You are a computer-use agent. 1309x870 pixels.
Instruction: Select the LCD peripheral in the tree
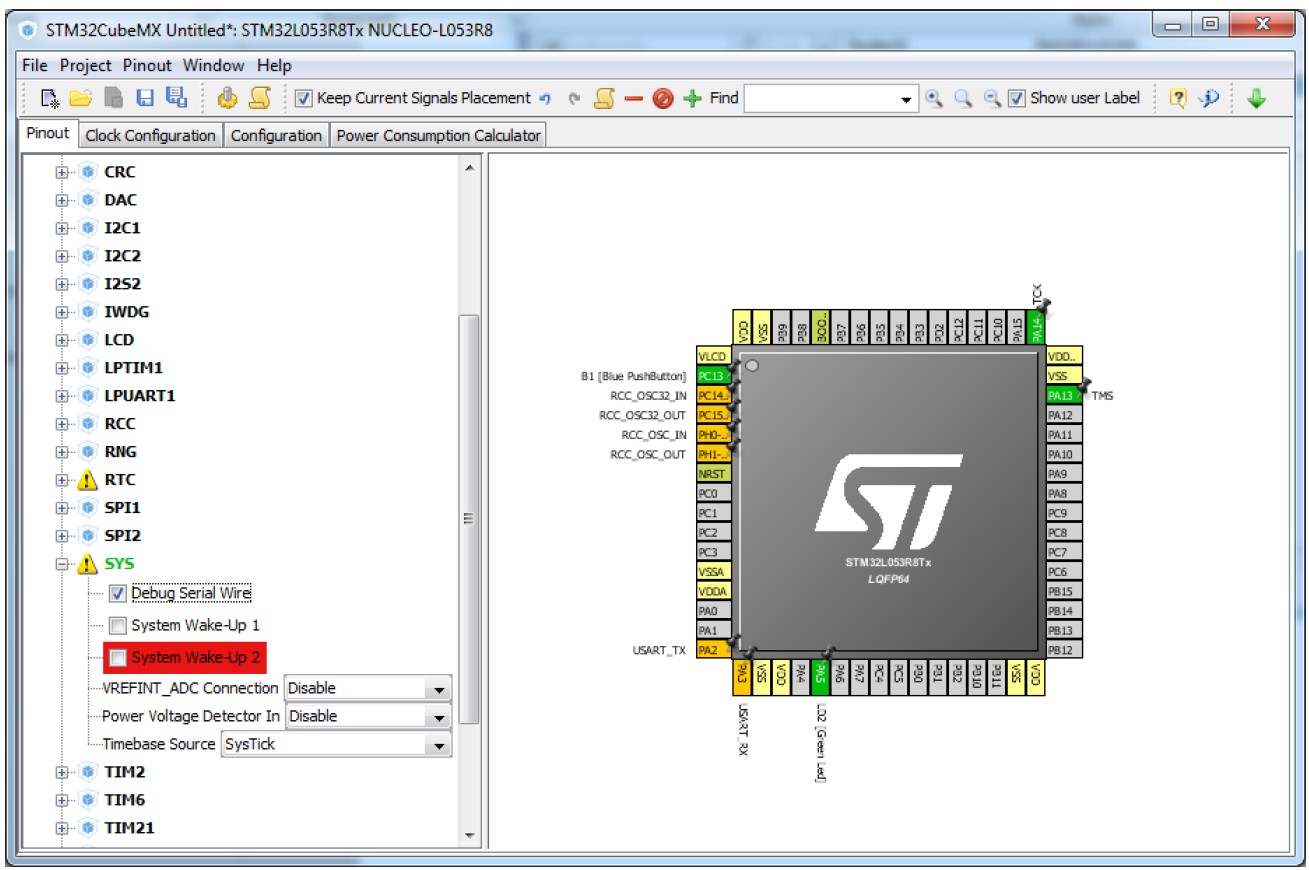click(119, 340)
